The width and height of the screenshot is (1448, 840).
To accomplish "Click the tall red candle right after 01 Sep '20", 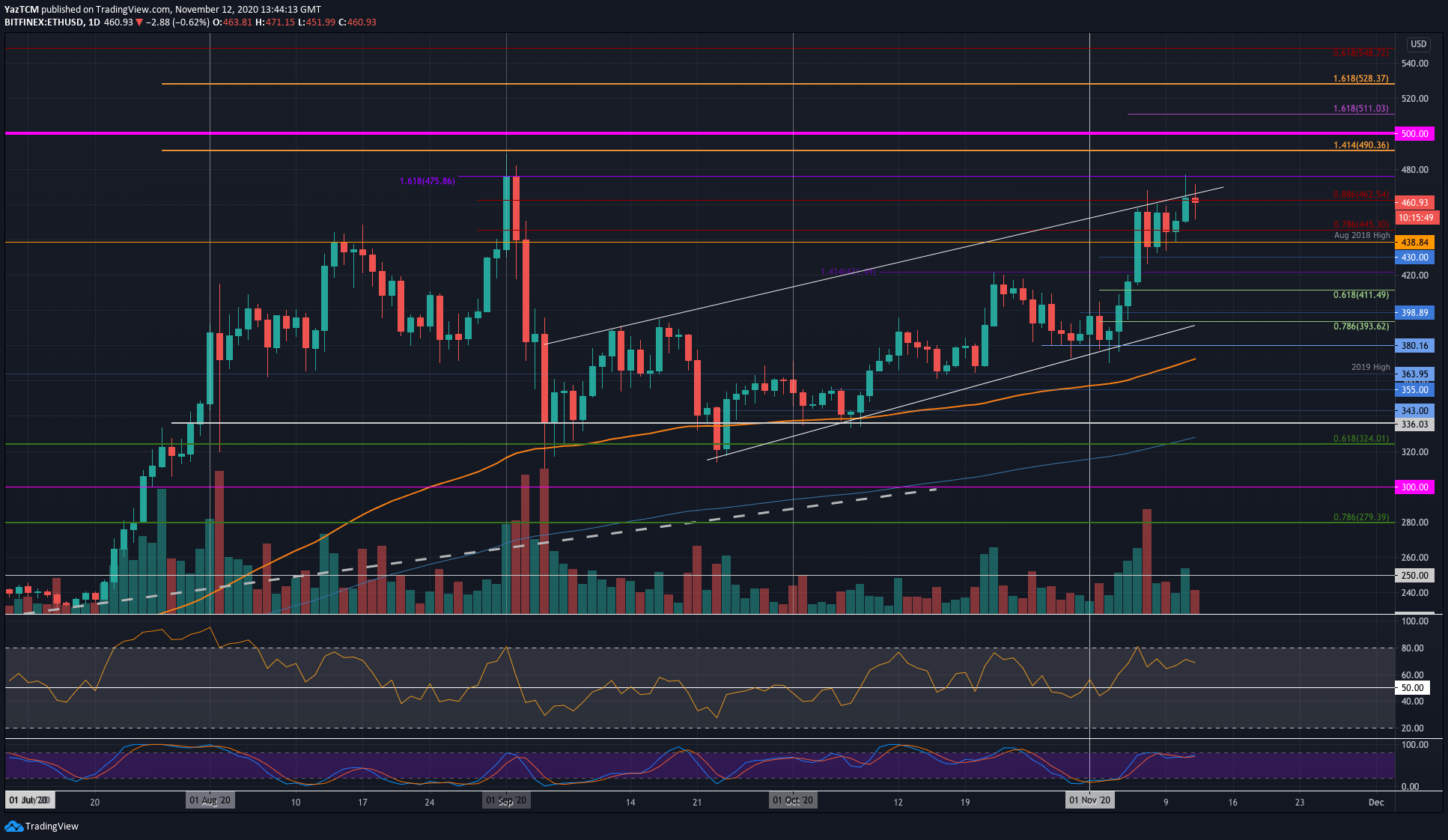I will (517, 208).
